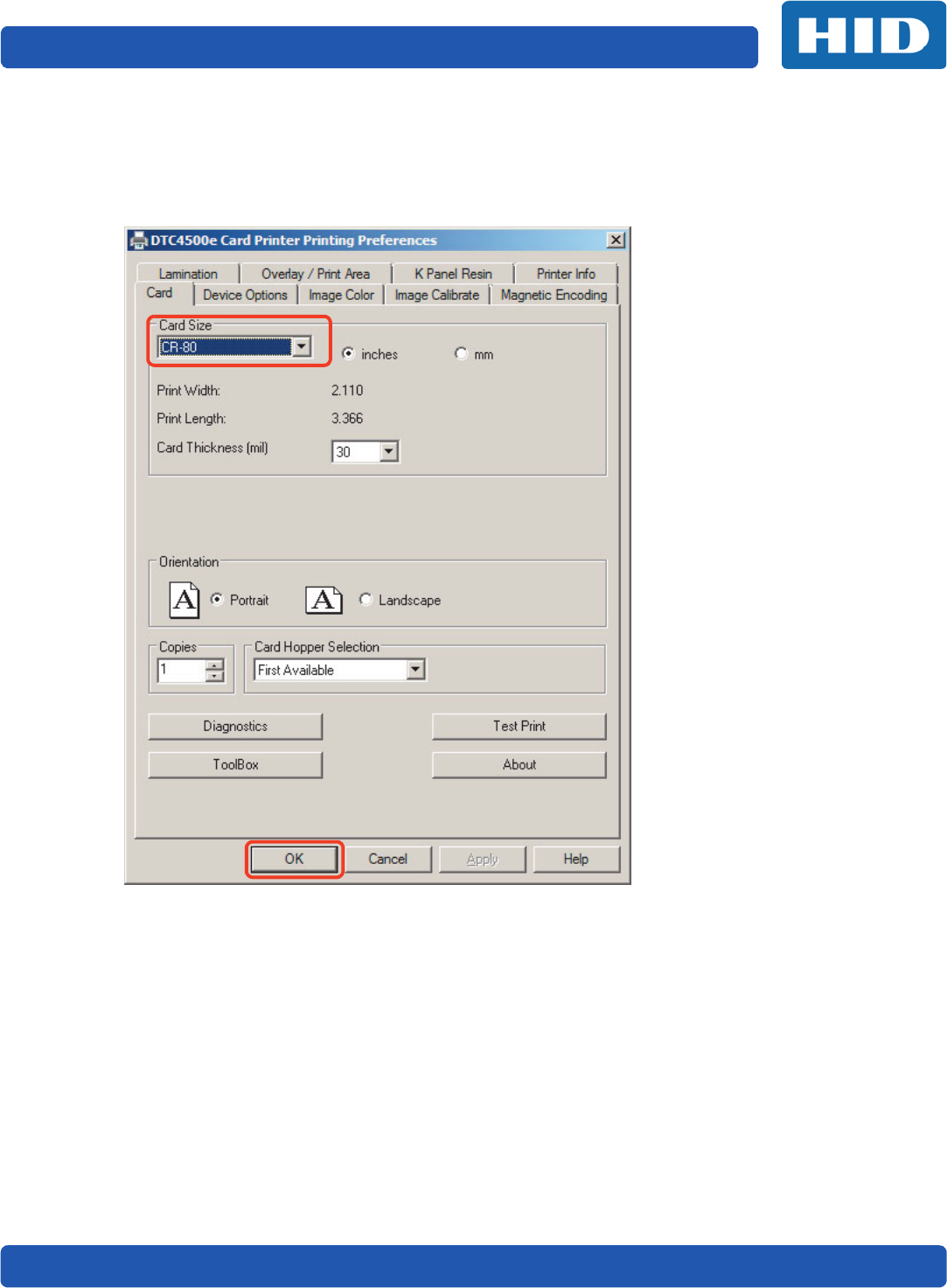Click the Portrait page icon
Screen dimensions: 947x1288
pos(185,600)
